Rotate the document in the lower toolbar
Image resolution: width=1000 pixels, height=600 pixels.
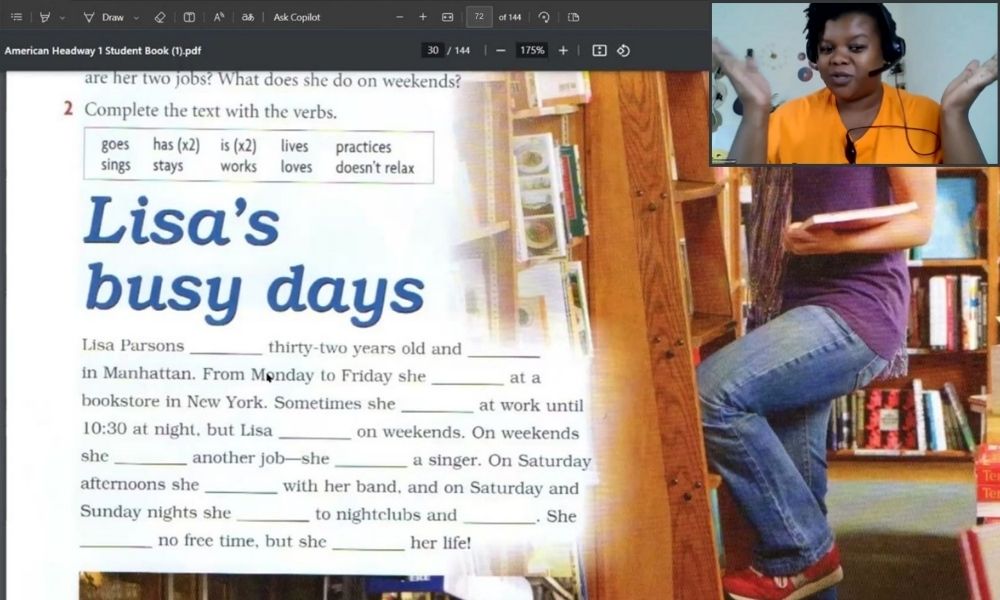point(624,50)
